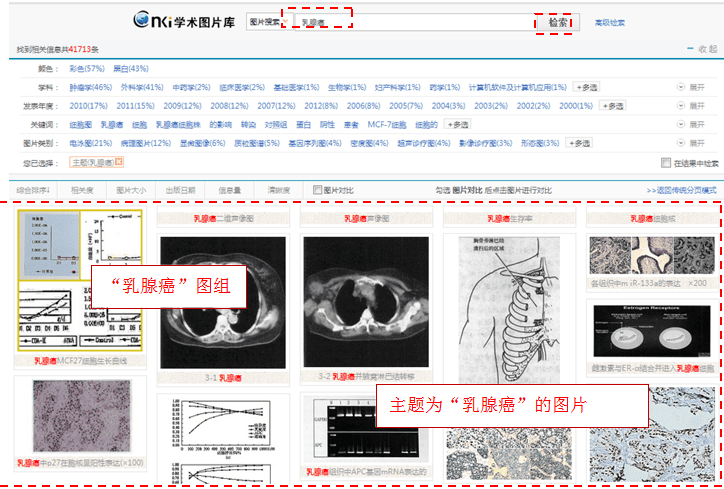
Task: Click 返回传统分页模式 link
Action: click(682, 190)
